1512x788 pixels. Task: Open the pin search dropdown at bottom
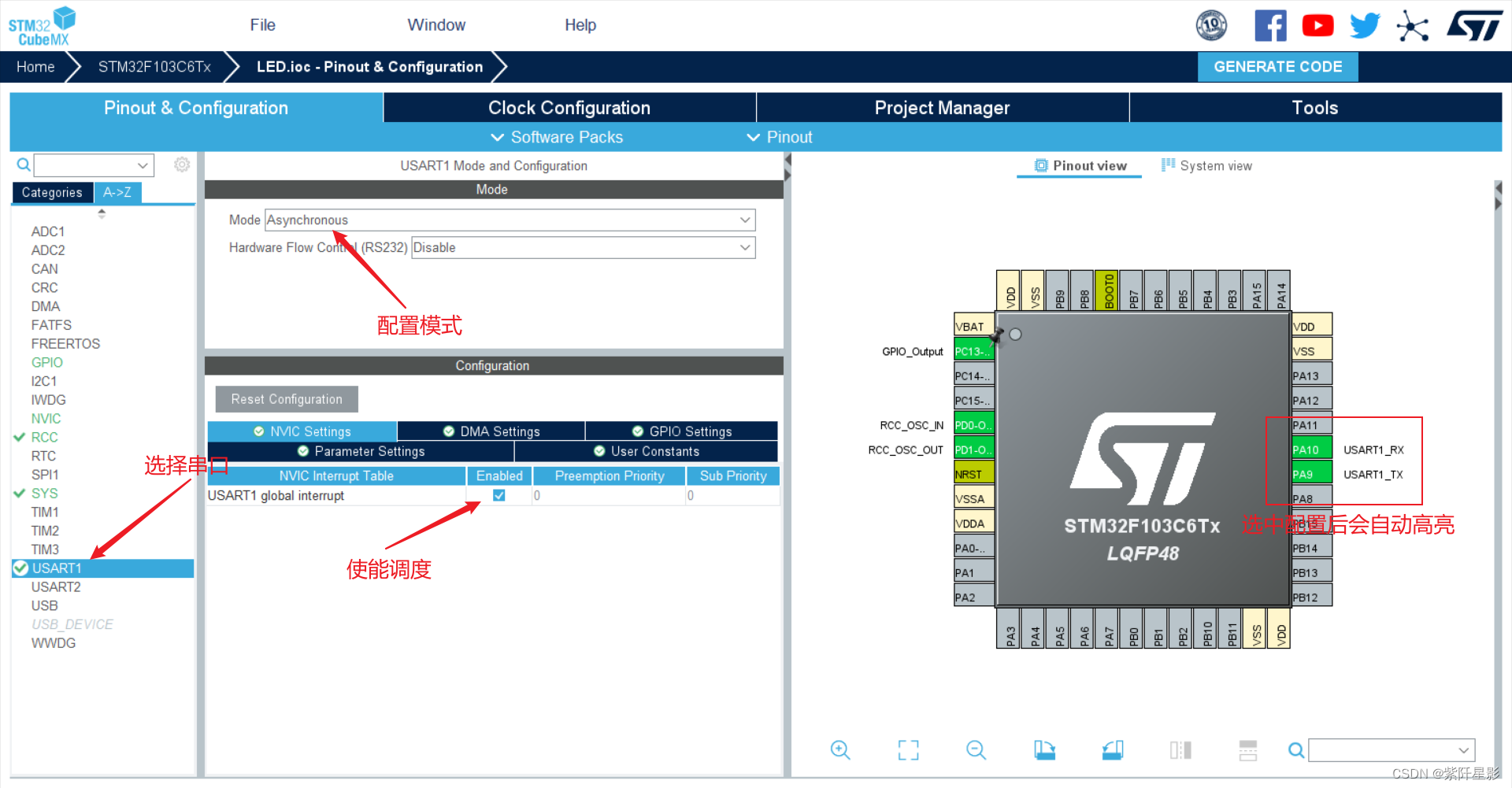1464,750
